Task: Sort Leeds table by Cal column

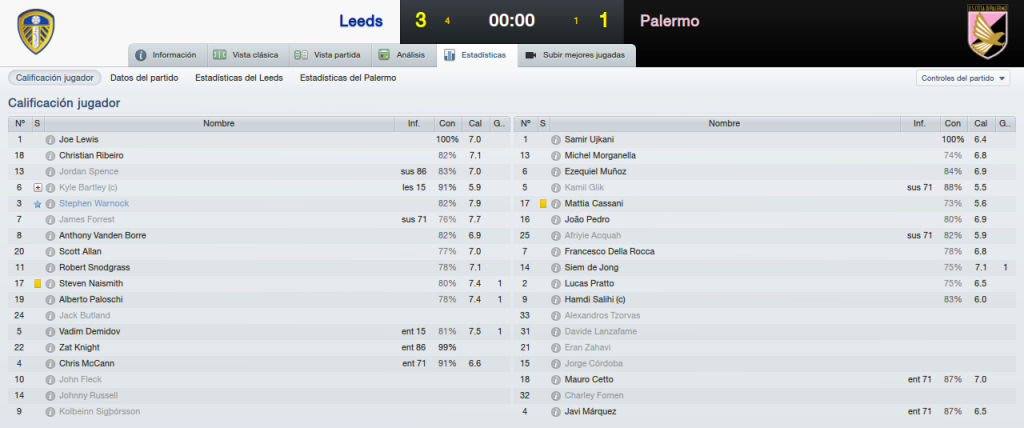Action: [x=474, y=123]
